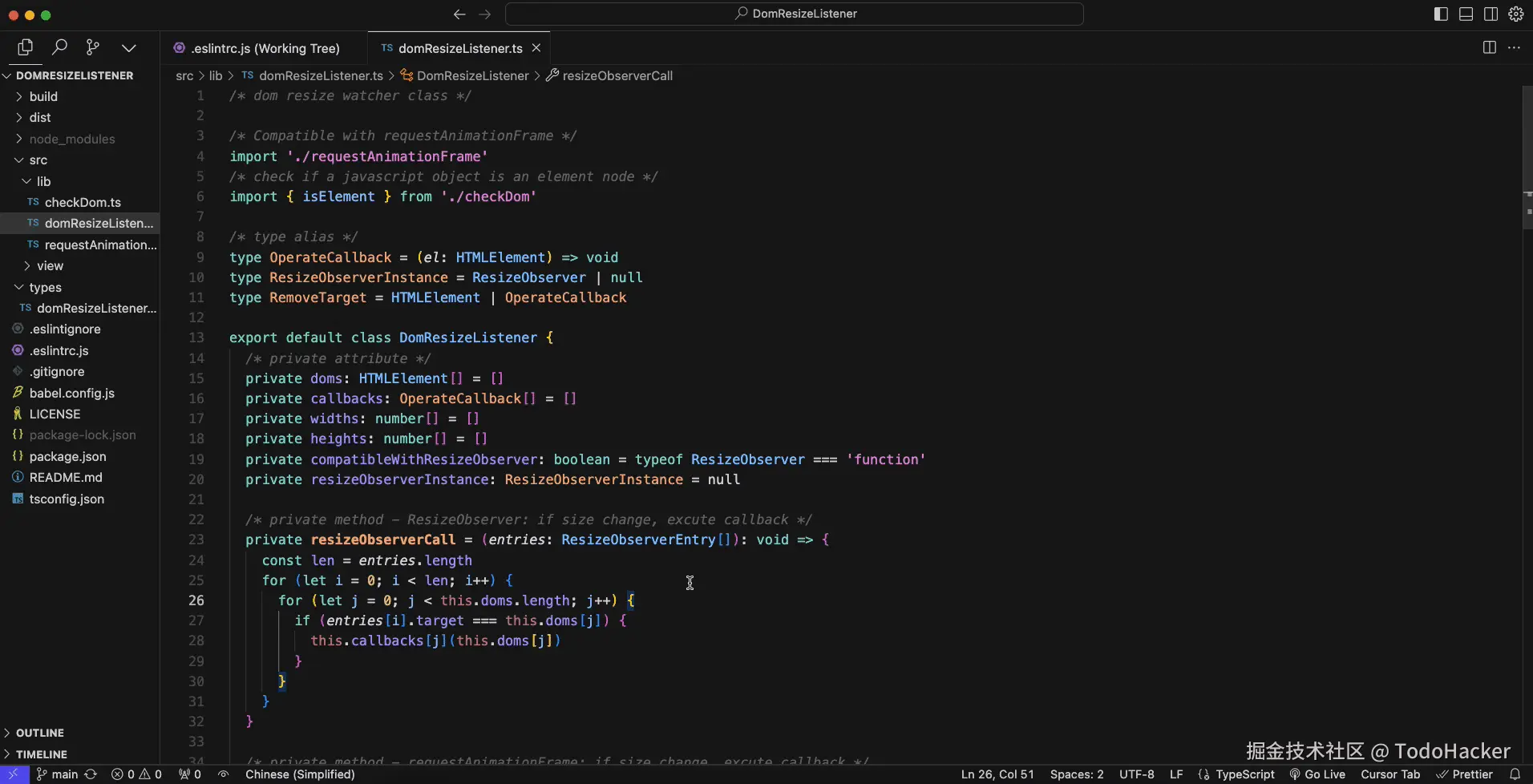Click resizeObserverCall breadcrumb
Viewport: 1533px width, 784px height.
pos(609,75)
